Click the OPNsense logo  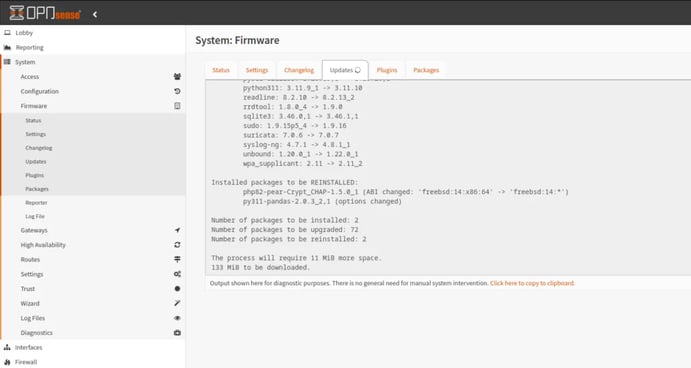tap(45, 13)
